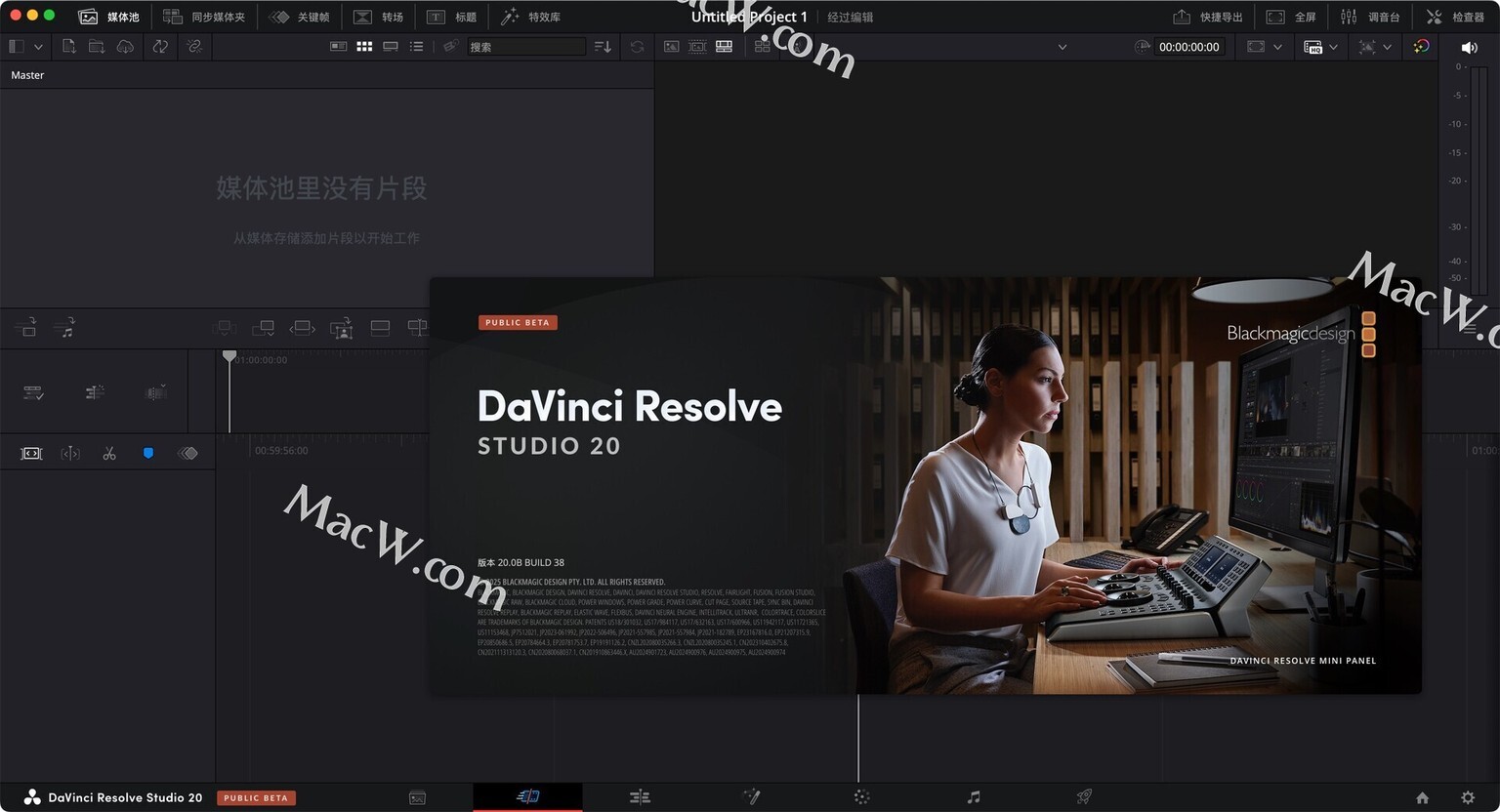Open the audio trim dropdown icon
This screenshot has width=1500, height=812.
coord(156,392)
